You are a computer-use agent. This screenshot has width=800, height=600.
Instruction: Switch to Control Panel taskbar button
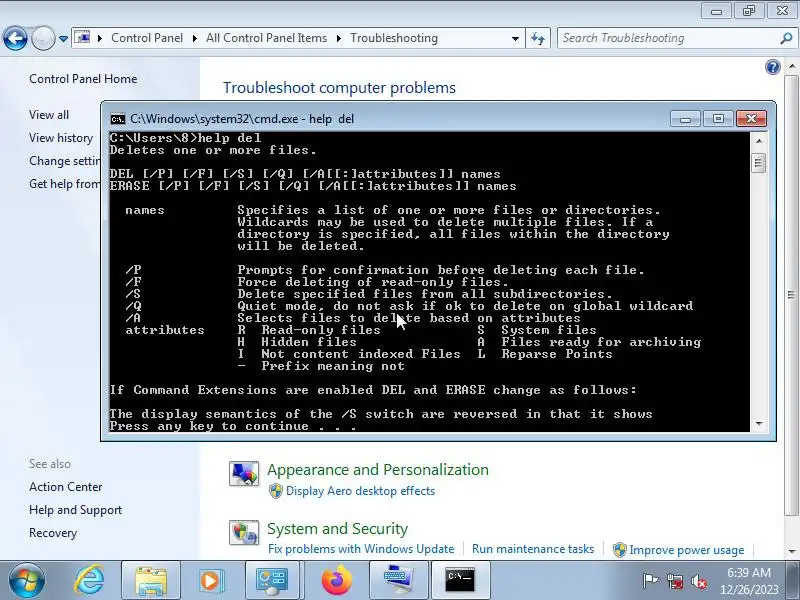coord(271,580)
